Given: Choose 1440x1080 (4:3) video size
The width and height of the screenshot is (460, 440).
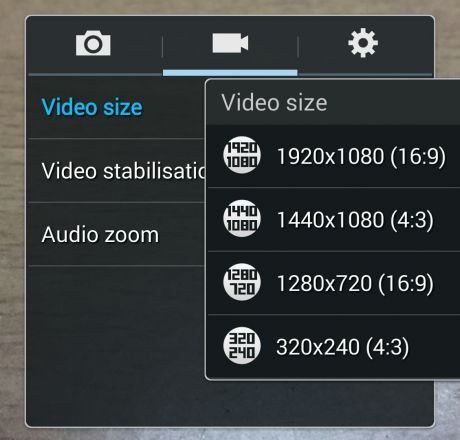Looking at the screenshot, I should click(333, 219).
